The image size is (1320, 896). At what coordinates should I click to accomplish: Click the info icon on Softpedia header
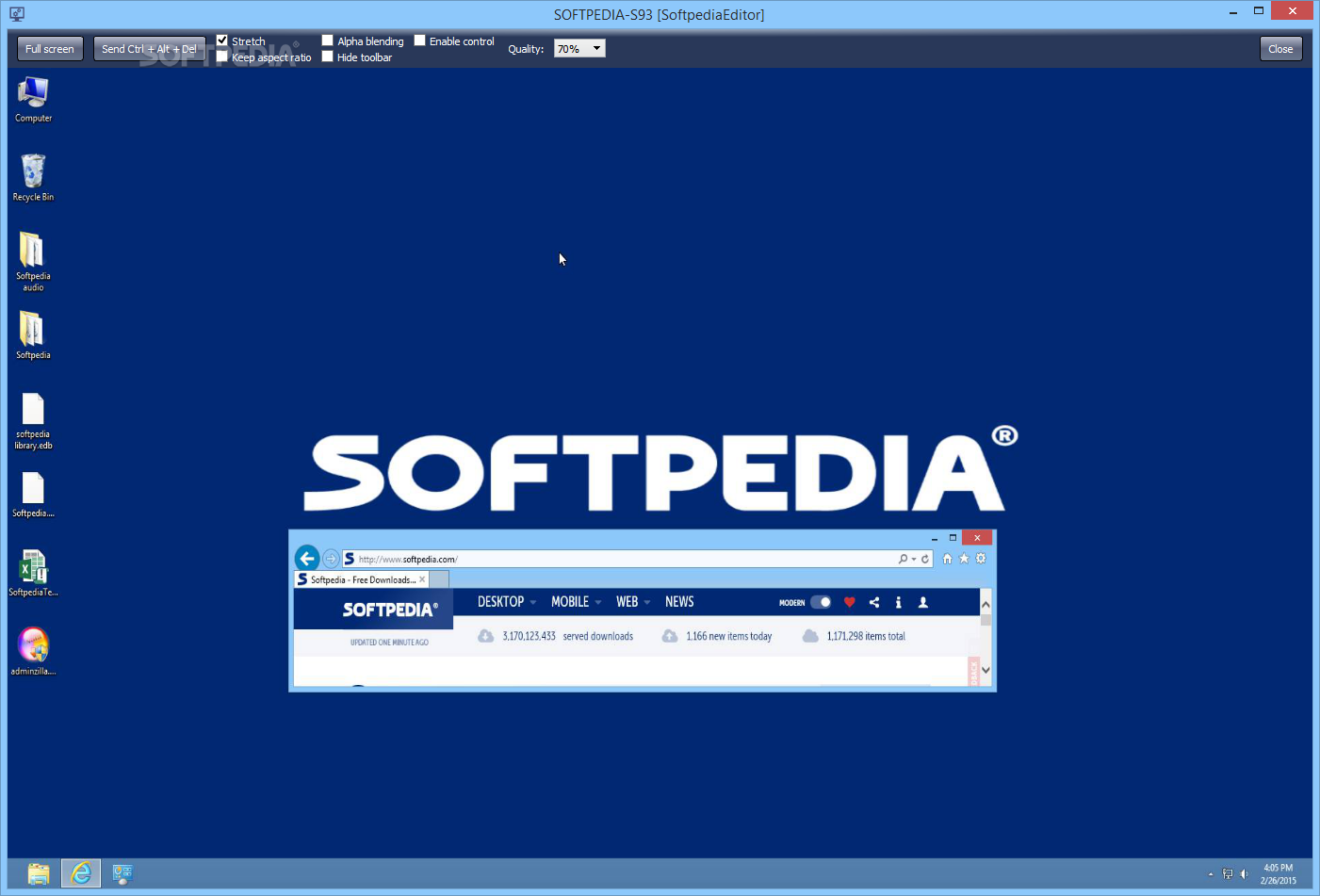tap(898, 602)
